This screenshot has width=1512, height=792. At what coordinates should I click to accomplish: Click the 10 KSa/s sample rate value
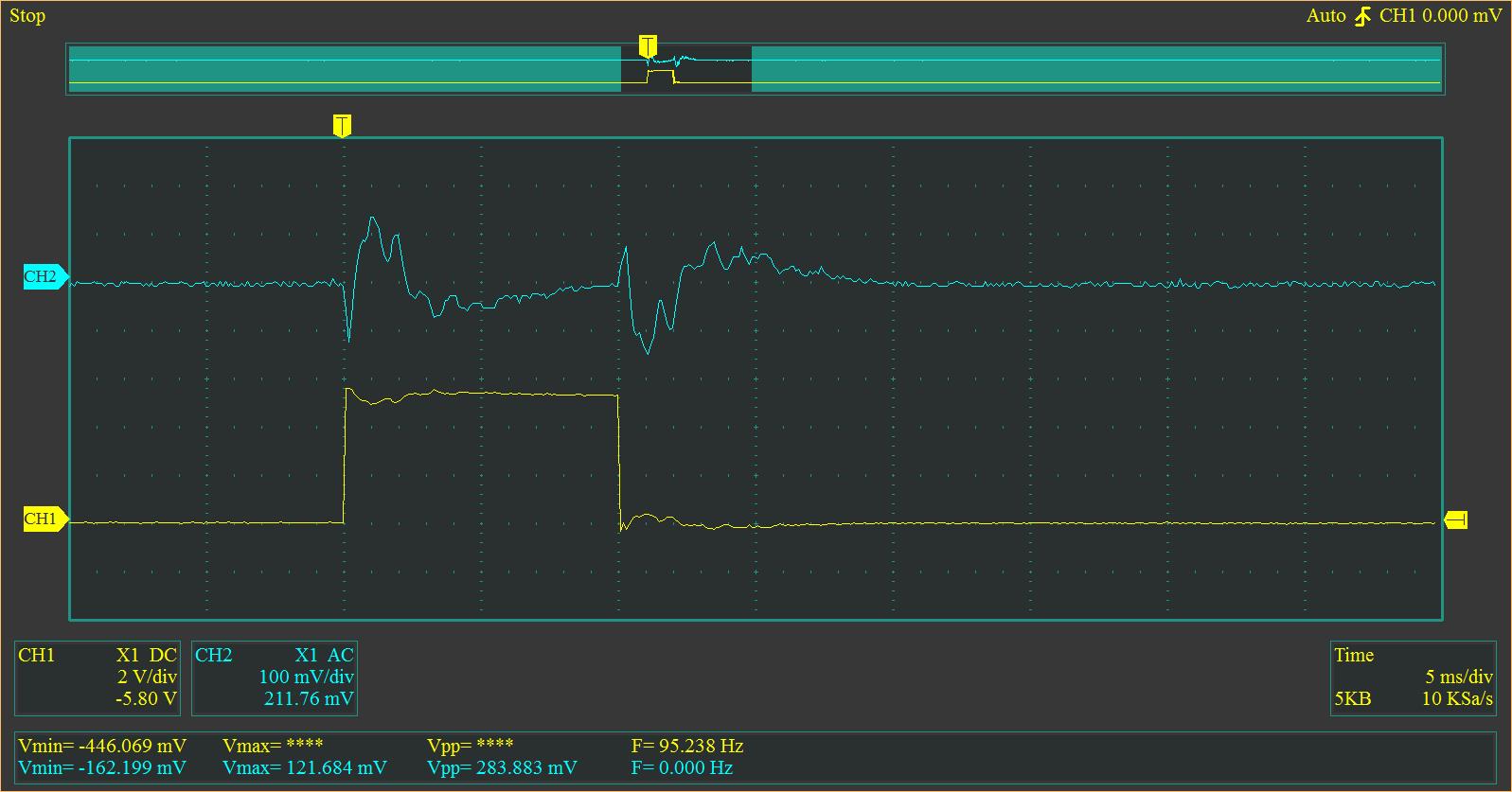pyautogui.click(x=1457, y=699)
